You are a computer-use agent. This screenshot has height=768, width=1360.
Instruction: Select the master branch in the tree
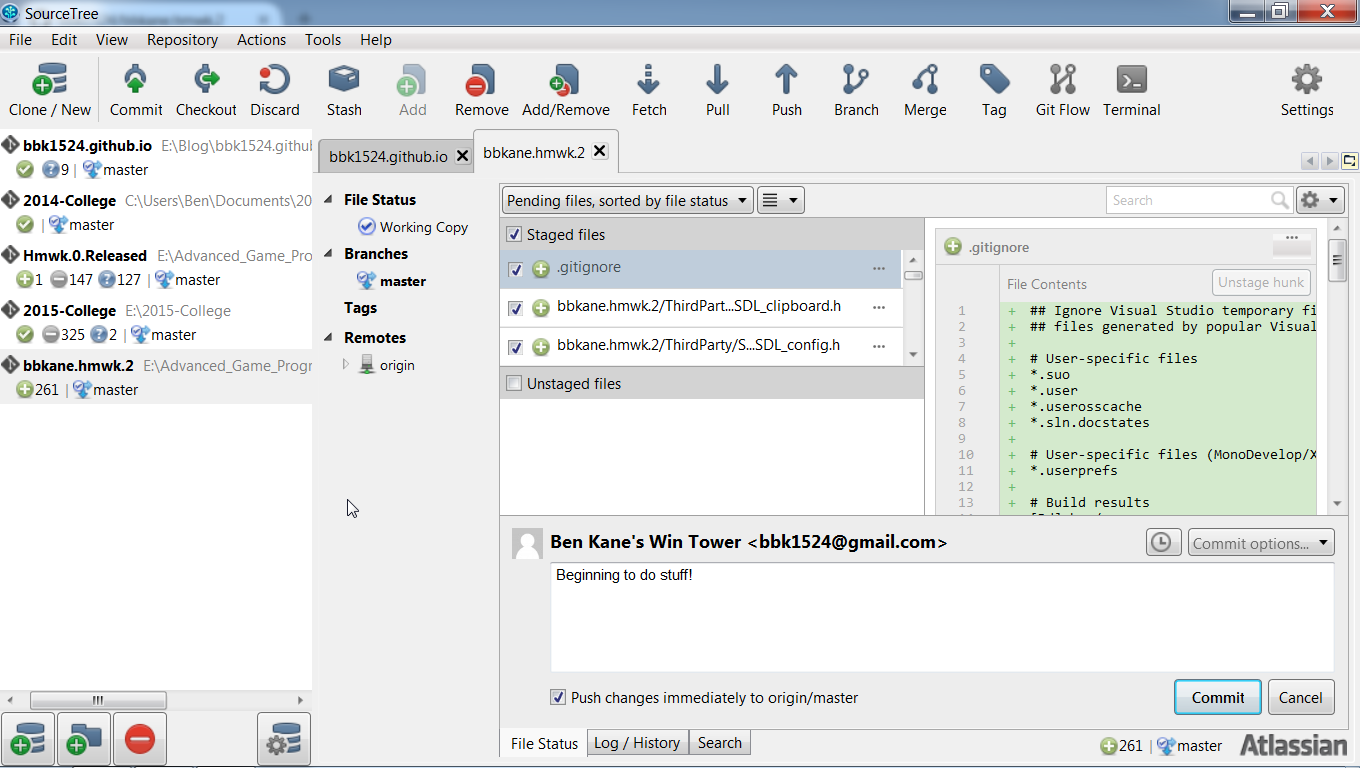pos(392,281)
